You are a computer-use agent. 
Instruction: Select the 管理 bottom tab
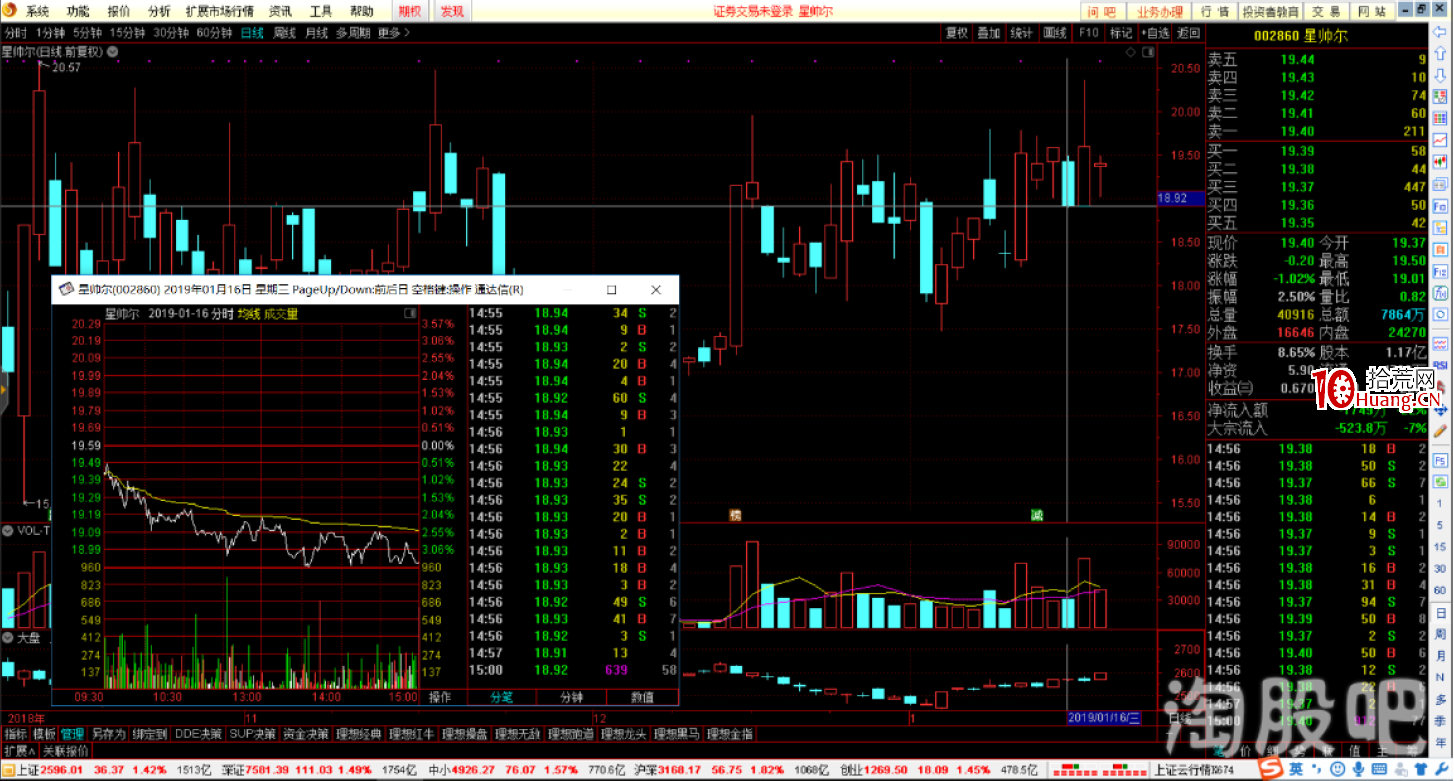pyautogui.click(x=72, y=733)
